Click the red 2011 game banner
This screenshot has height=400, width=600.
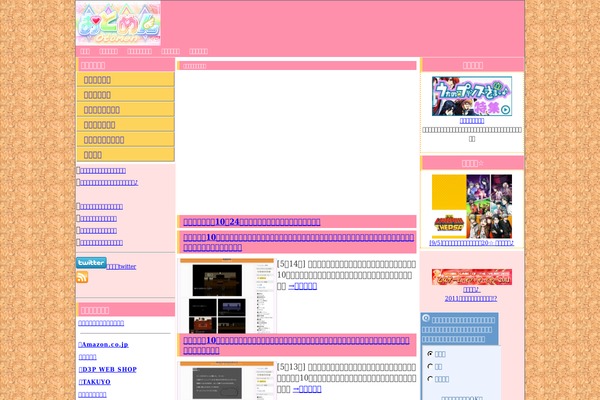pos(472,277)
